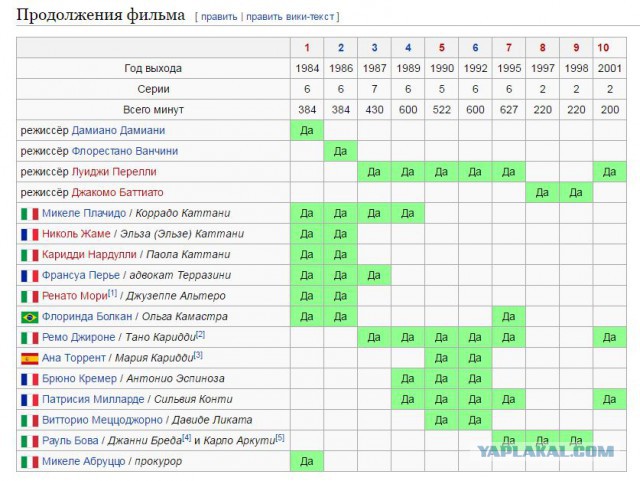Open season 6 column header link
640x481 pixels.
point(475,48)
